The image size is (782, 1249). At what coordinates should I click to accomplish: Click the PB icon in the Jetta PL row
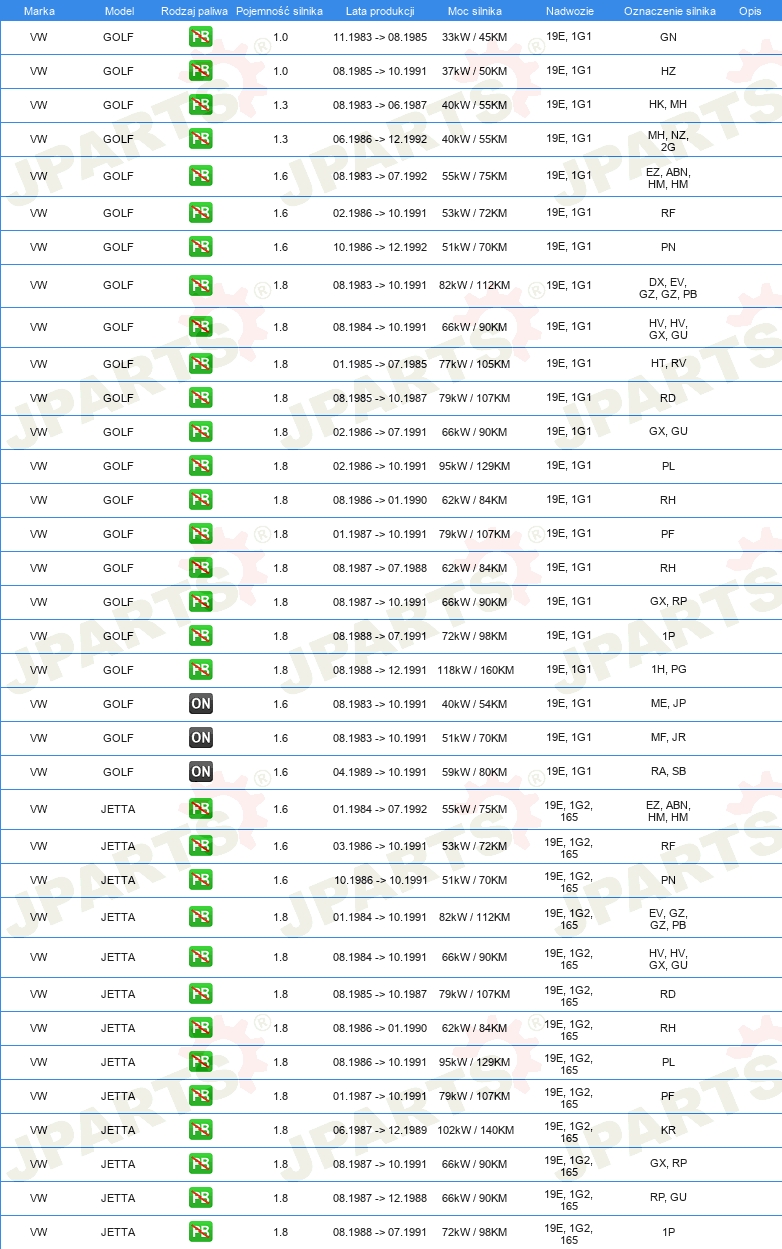(201, 1062)
